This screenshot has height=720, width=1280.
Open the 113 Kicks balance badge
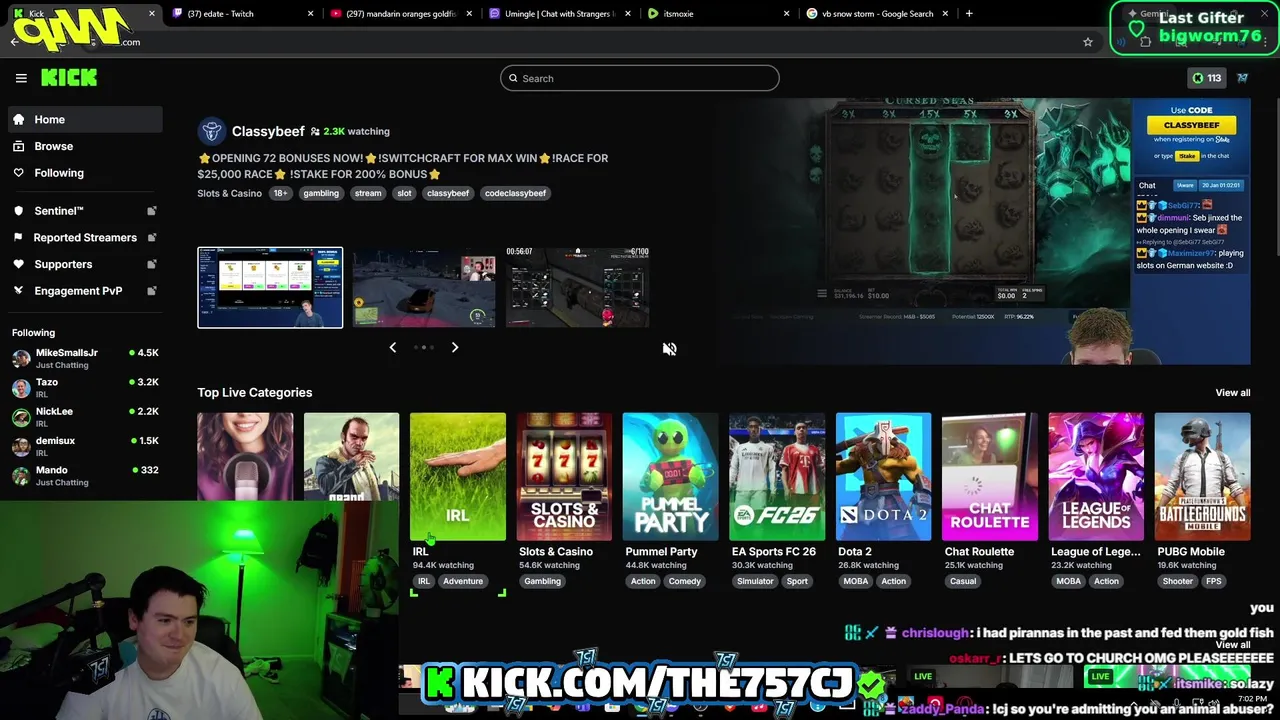tap(1207, 78)
